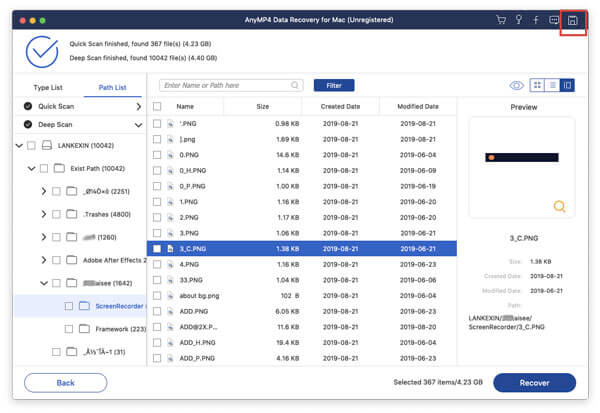Switch to content preview view
The image size is (600, 413).
coord(567,85)
